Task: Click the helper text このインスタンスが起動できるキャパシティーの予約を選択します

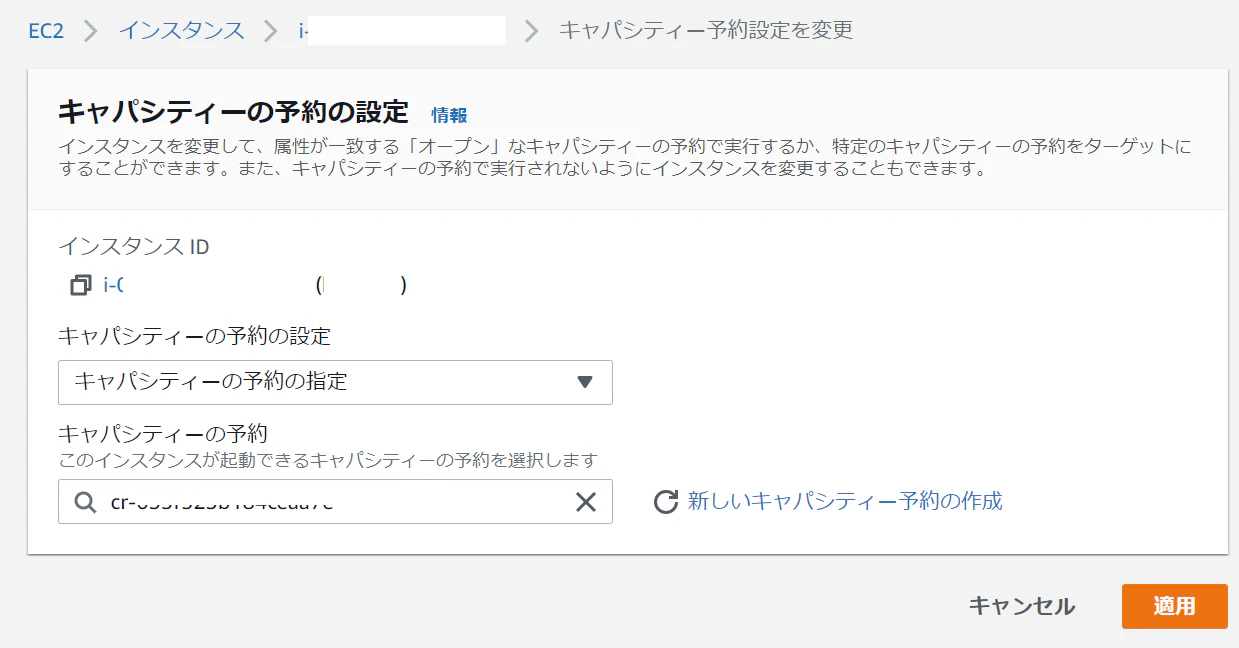Action: pos(328,460)
